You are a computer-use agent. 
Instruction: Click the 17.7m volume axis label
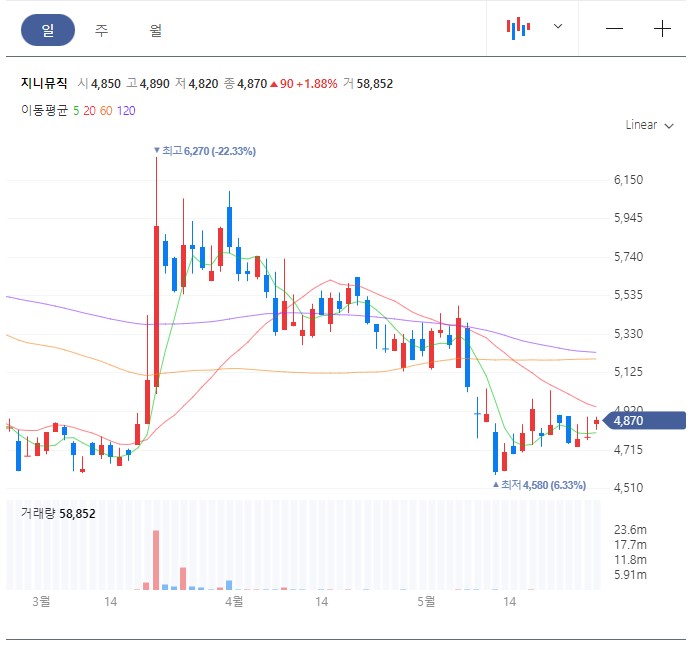[630, 545]
